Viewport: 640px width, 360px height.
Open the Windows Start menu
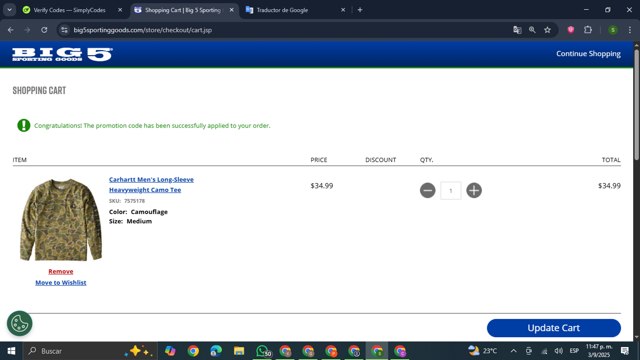pos(11,351)
